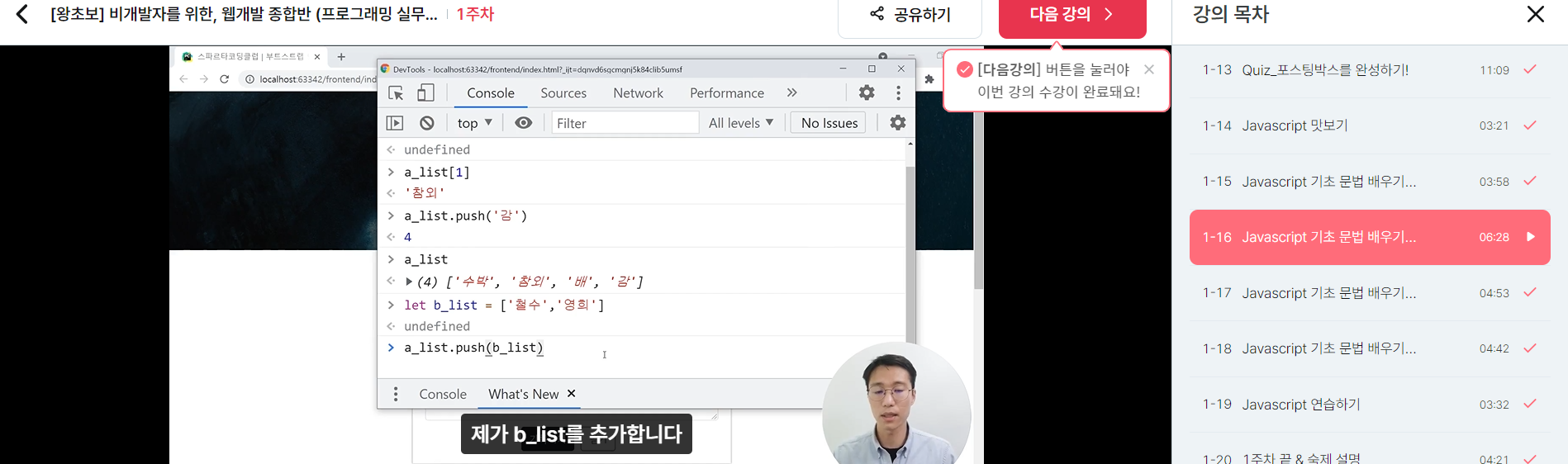Click the browser extensions puzzle icon
The width and height of the screenshot is (1568, 464).
click(x=929, y=79)
